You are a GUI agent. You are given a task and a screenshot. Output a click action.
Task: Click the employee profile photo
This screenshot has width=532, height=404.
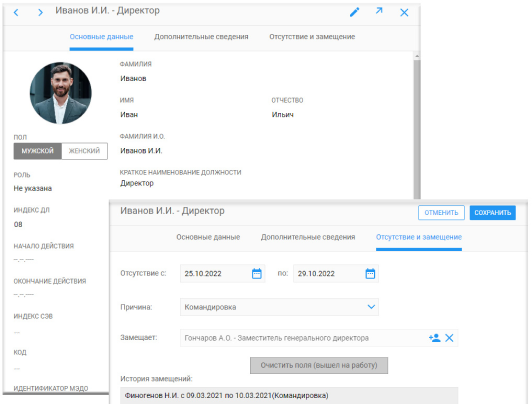pyautogui.click(x=60, y=93)
